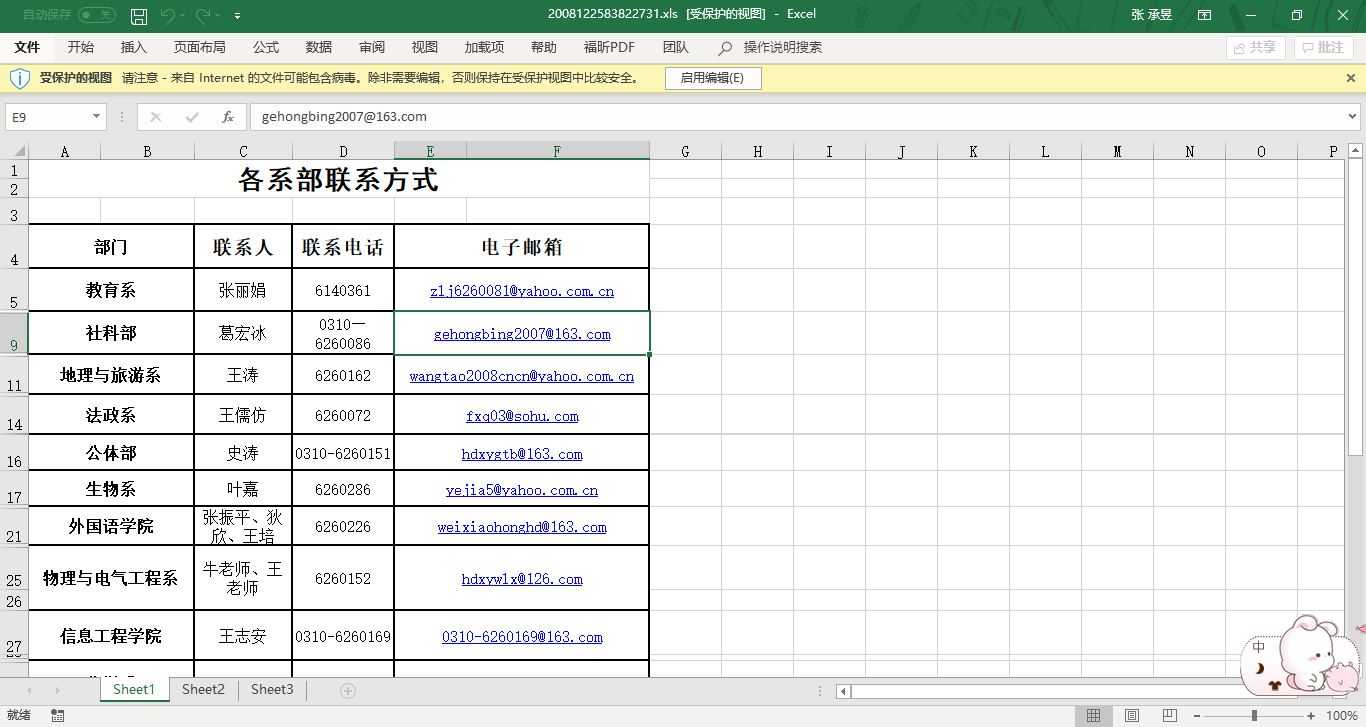The height and width of the screenshot is (727, 1366).
Task: Click the fx Insert Function icon
Action: 228,117
